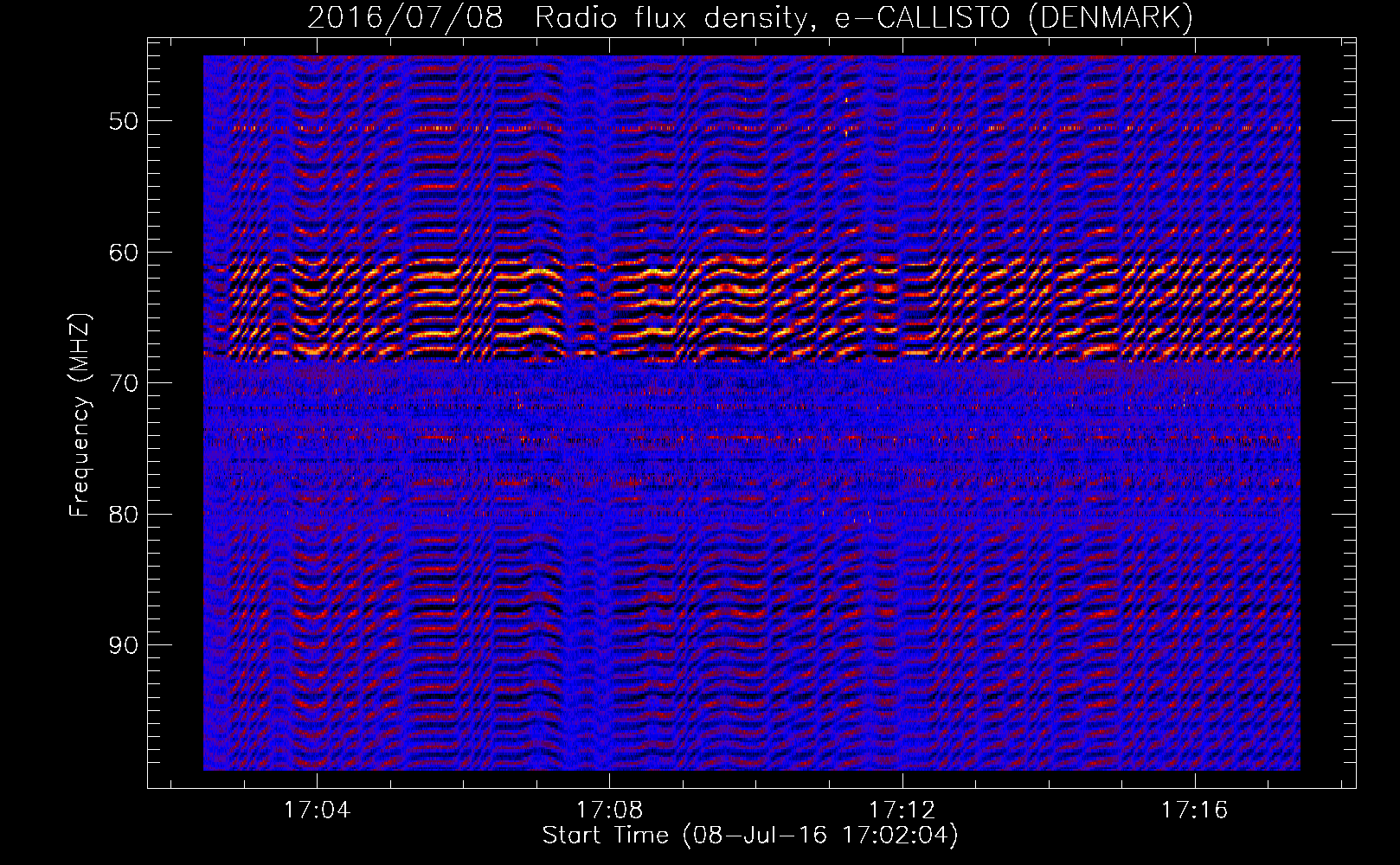Click the 17:04 time tick label
This screenshot has width=1400, height=865.
pyautogui.click(x=317, y=810)
